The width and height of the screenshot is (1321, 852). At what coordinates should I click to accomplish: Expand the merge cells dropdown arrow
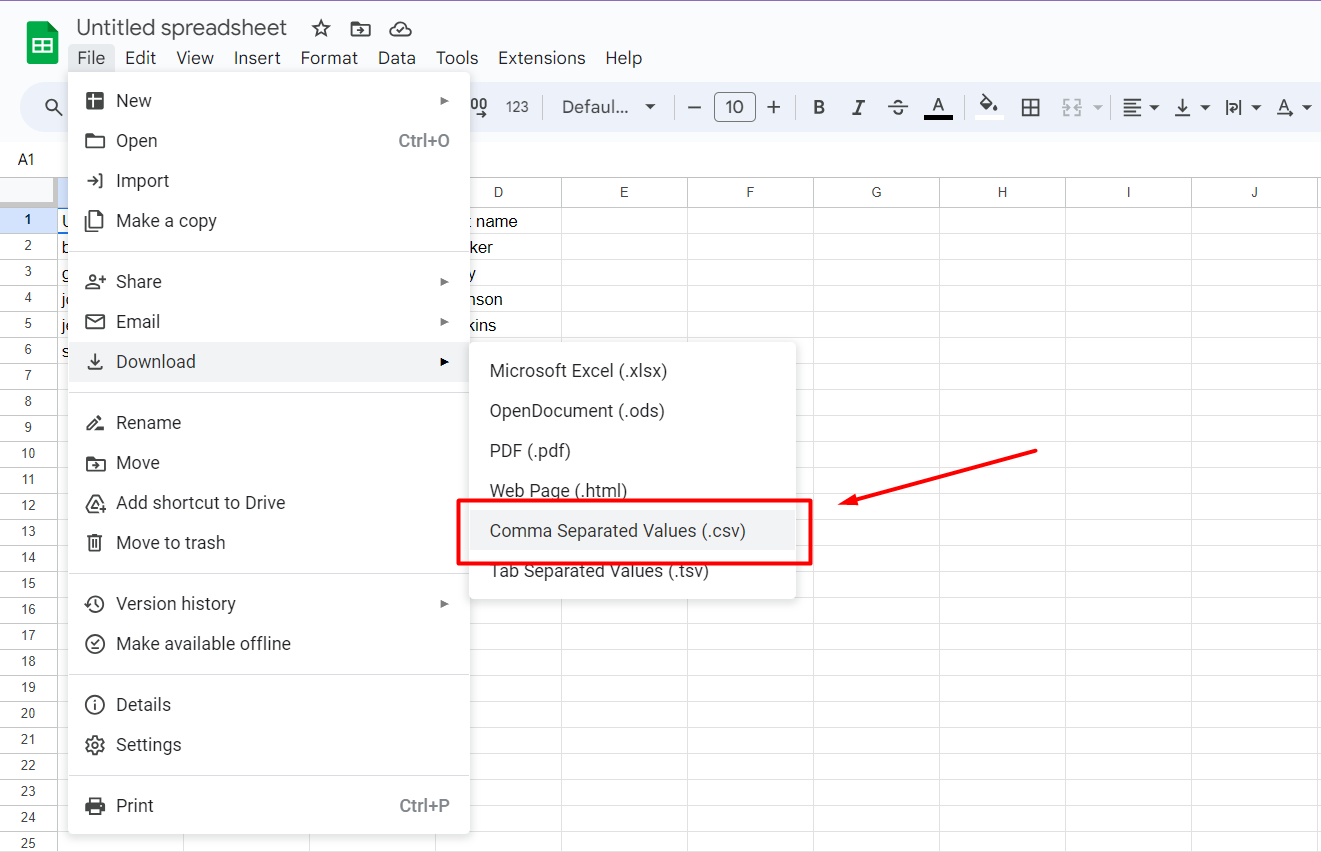[1096, 107]
